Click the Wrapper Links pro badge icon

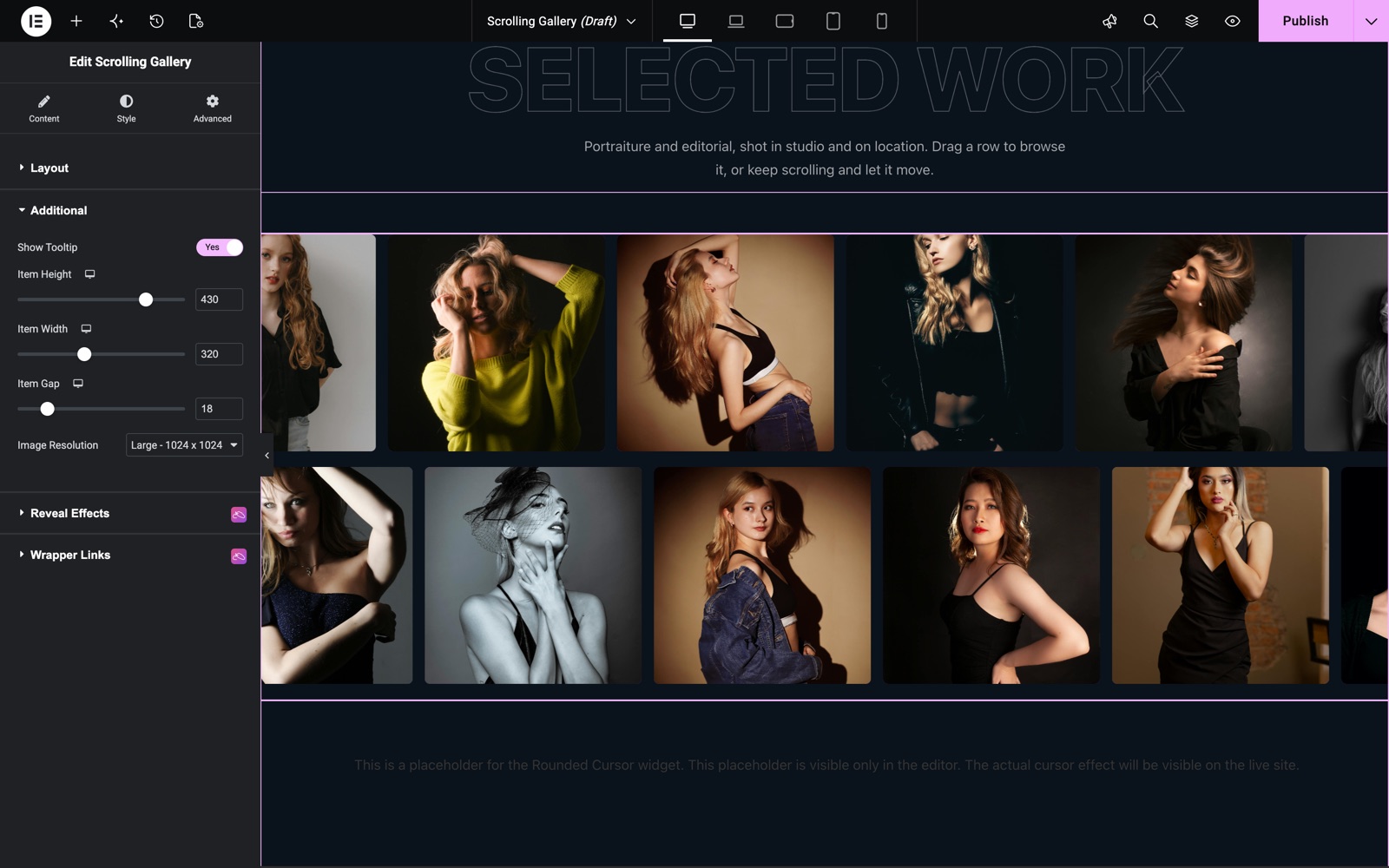pyautogui.click(x=239, y=556)
